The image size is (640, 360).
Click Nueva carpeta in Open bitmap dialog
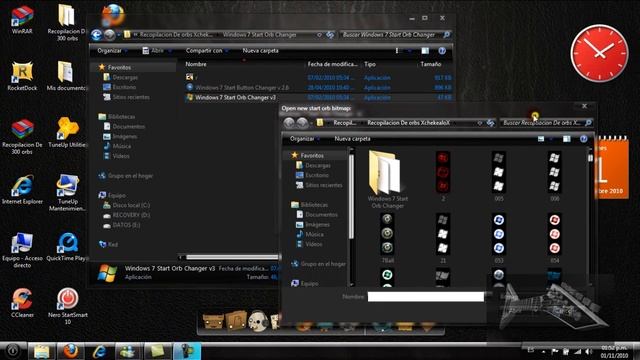tap(352, 139)
